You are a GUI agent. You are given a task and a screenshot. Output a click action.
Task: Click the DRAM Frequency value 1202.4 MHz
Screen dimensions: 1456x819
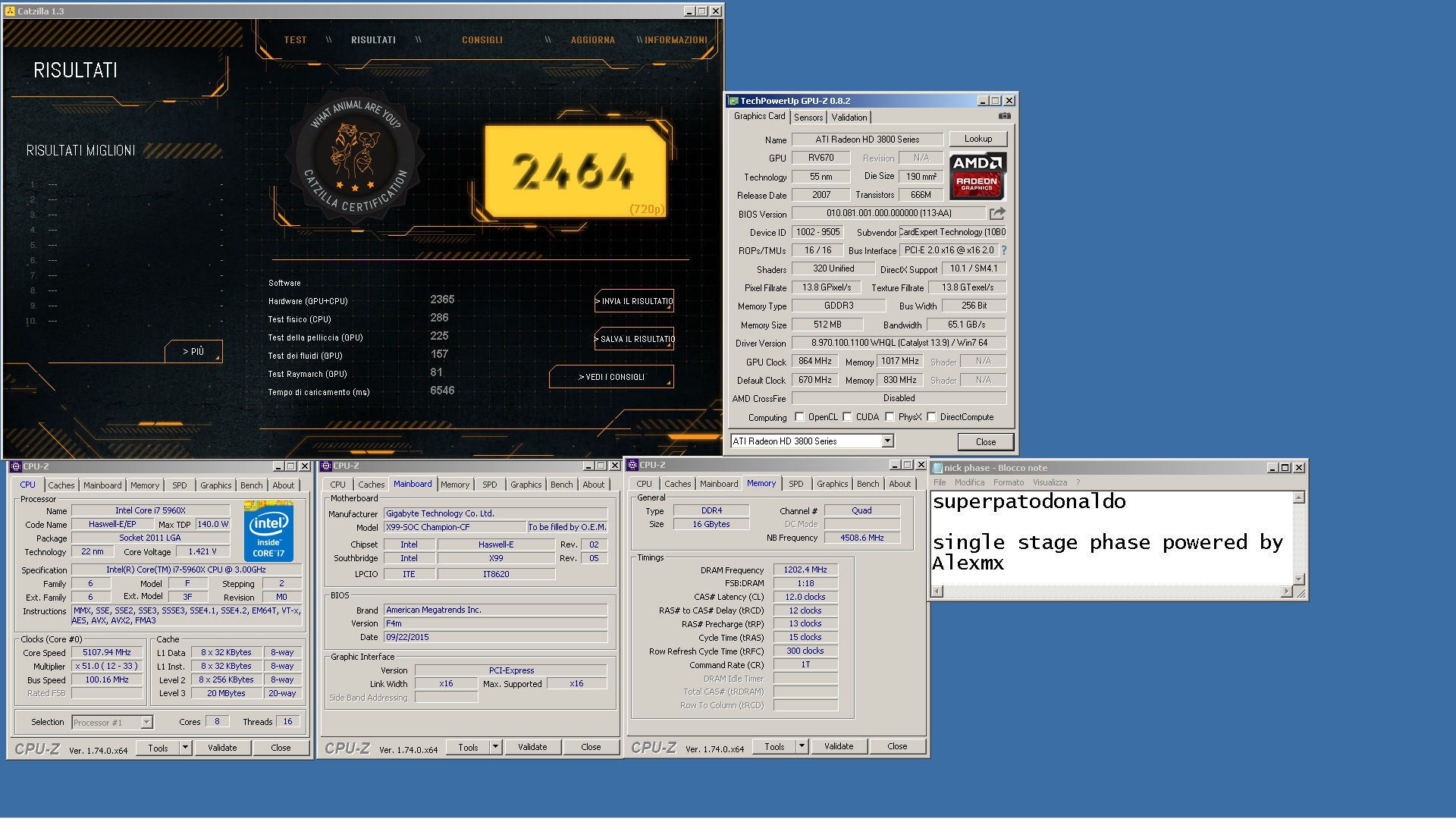point(805,570)
